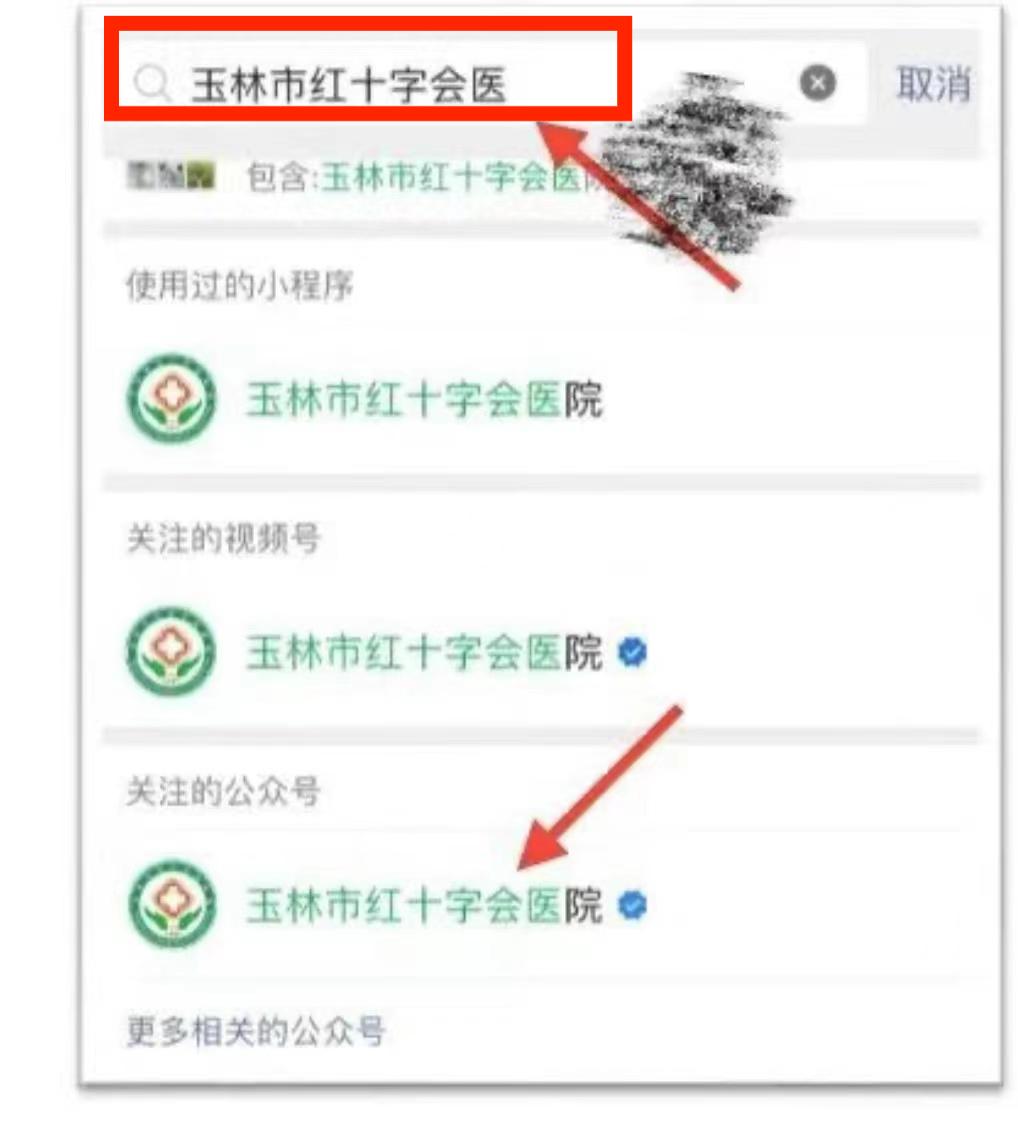Click the search magnifier icon
The height and width of the screenshot is (1147, 1018).
[x=152, y=83]
